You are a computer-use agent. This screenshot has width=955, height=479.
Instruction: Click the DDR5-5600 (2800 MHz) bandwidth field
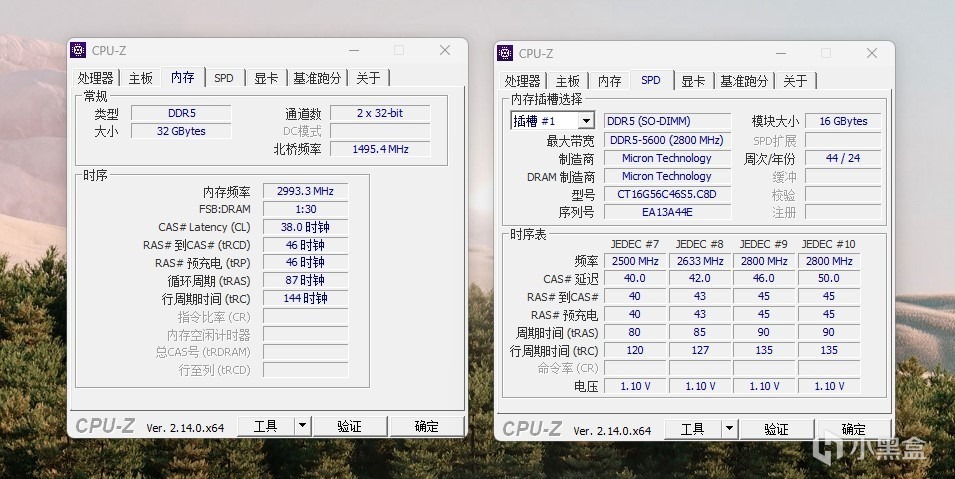668,140
